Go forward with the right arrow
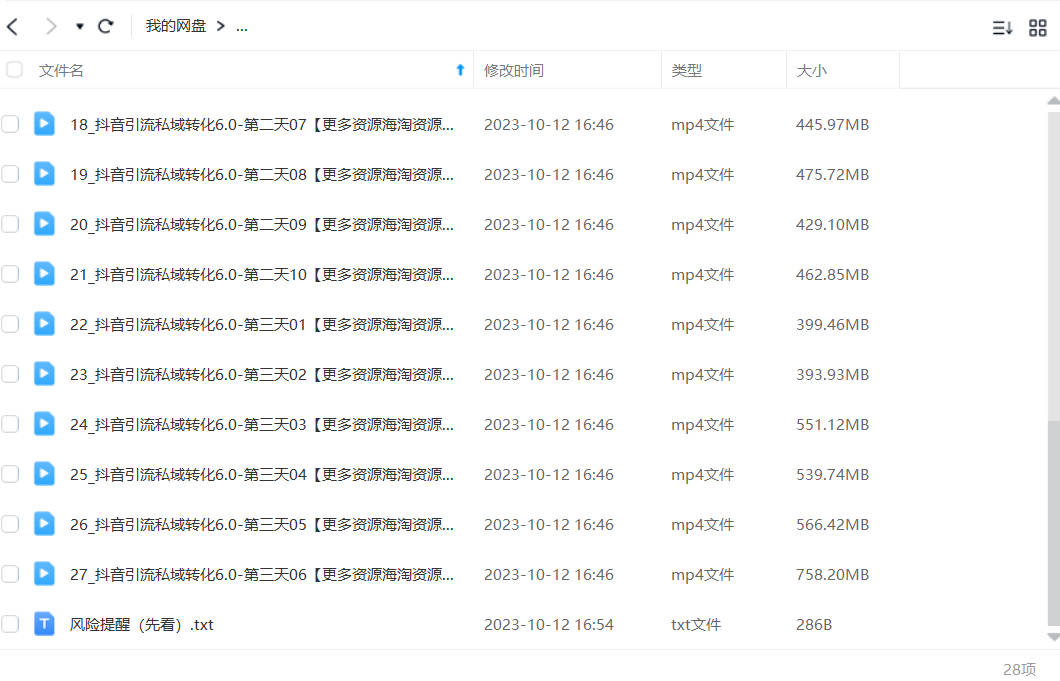This screenshot has width=1060, height=681. click(51, 26)
